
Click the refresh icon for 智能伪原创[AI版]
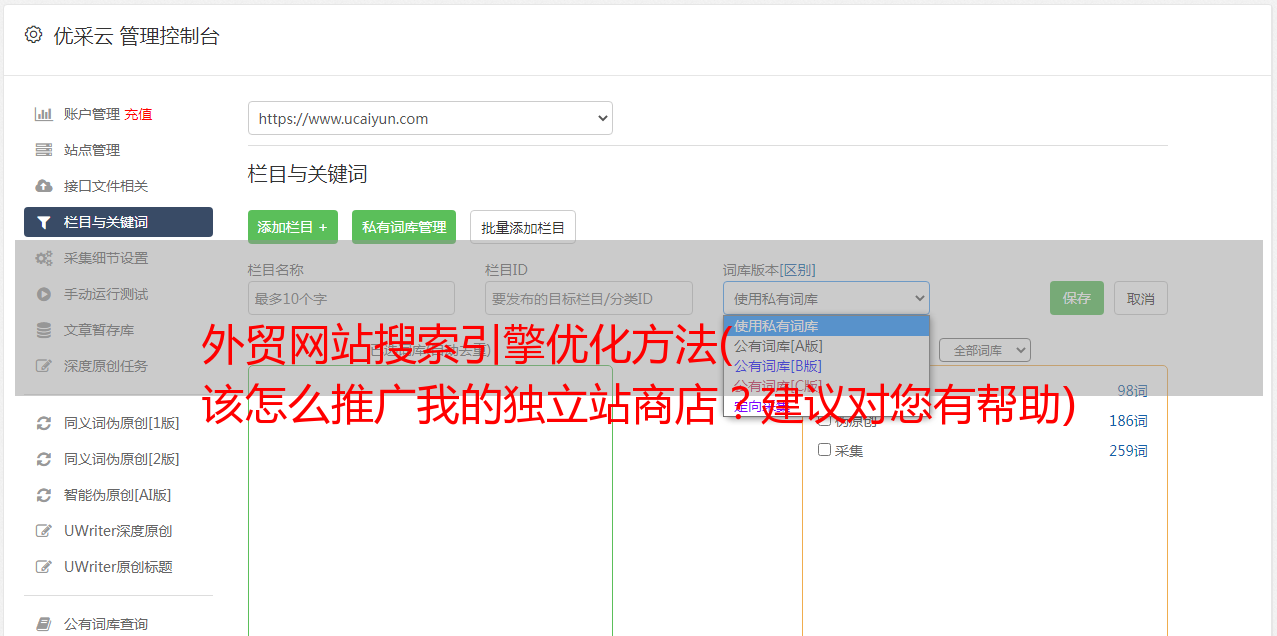(x=44, y=495)
